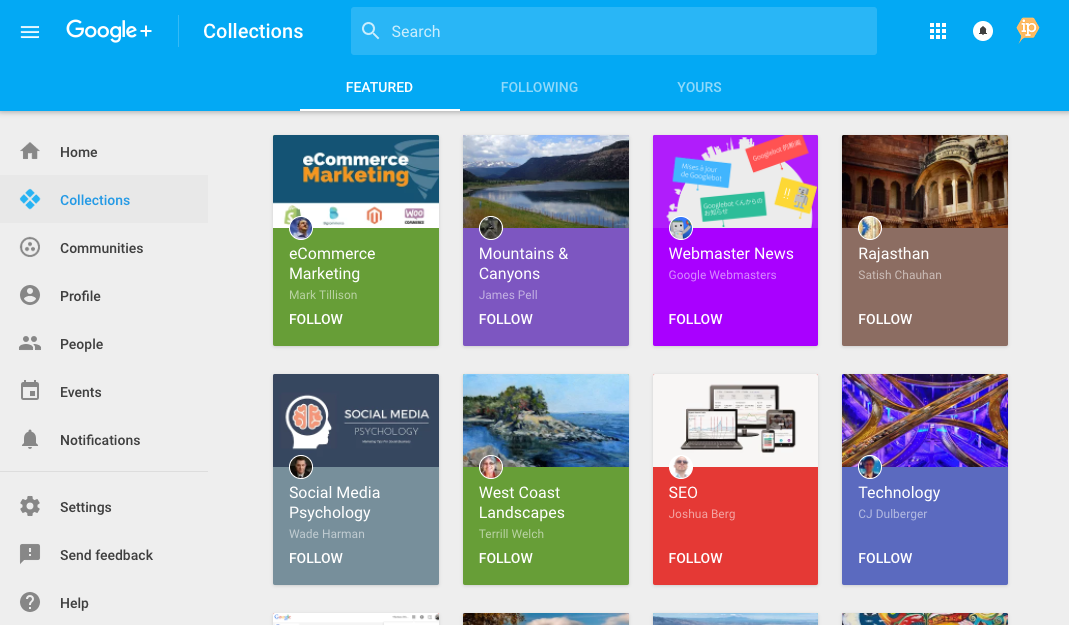Click the Events calendar icon
This screenshot has height=625, width=1069.
click(x=30, y=391)
